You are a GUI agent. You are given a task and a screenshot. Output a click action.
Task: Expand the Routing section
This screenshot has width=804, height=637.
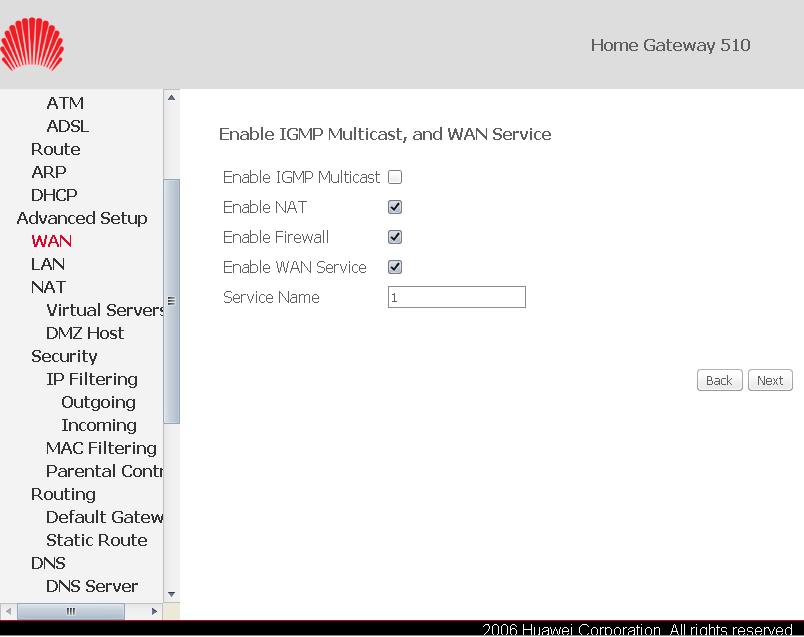coord(63,494)
